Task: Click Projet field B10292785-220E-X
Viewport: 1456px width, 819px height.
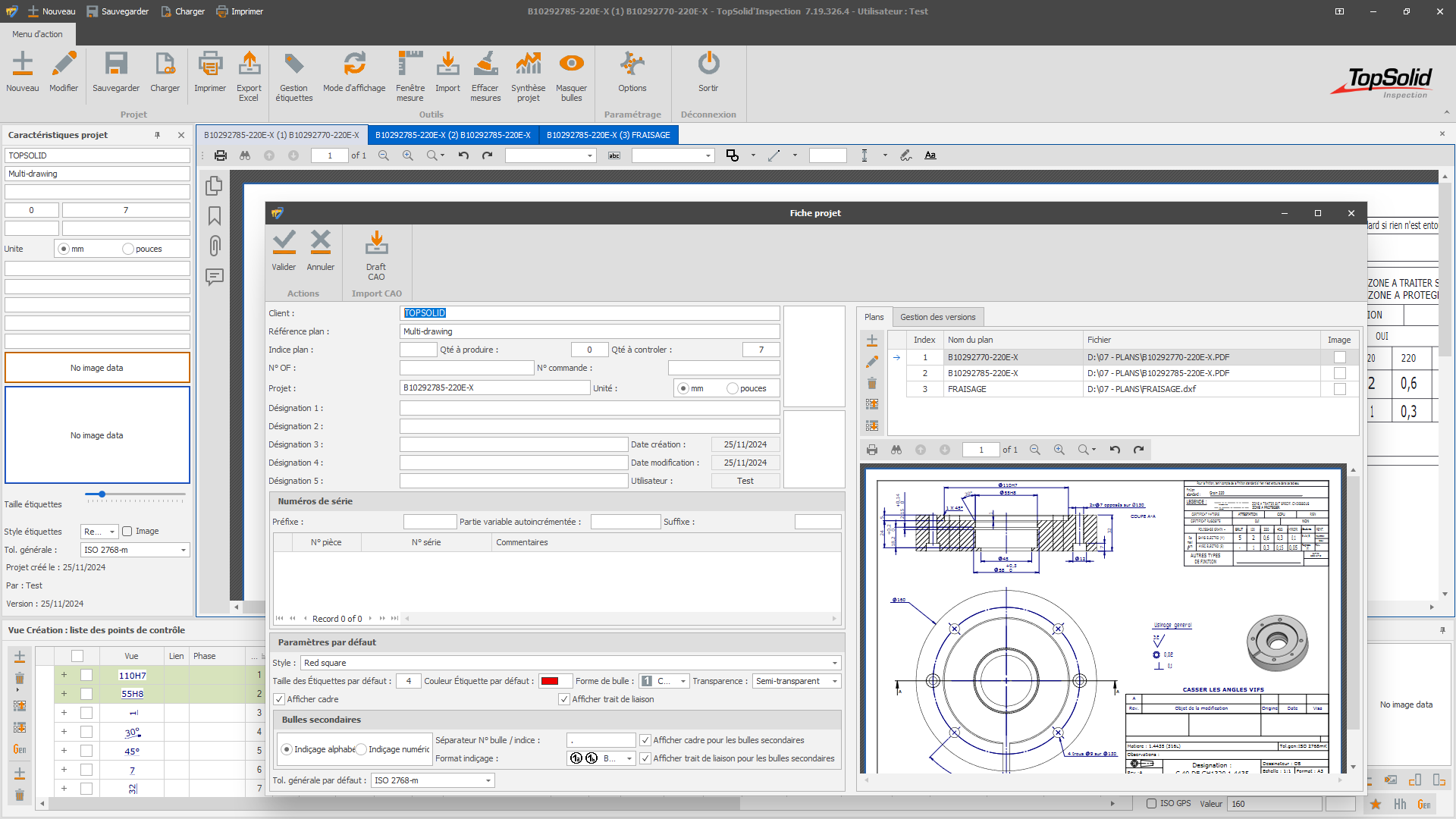Action: pos(494,388)
